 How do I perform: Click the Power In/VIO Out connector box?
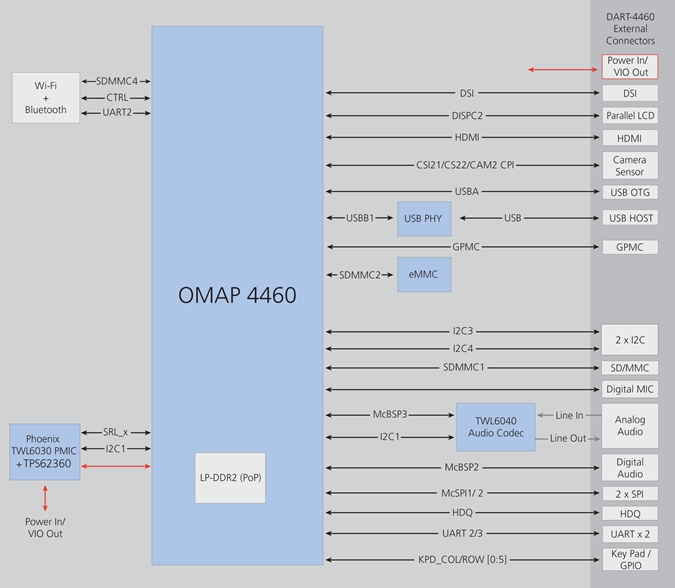click(x=630, y=67)
